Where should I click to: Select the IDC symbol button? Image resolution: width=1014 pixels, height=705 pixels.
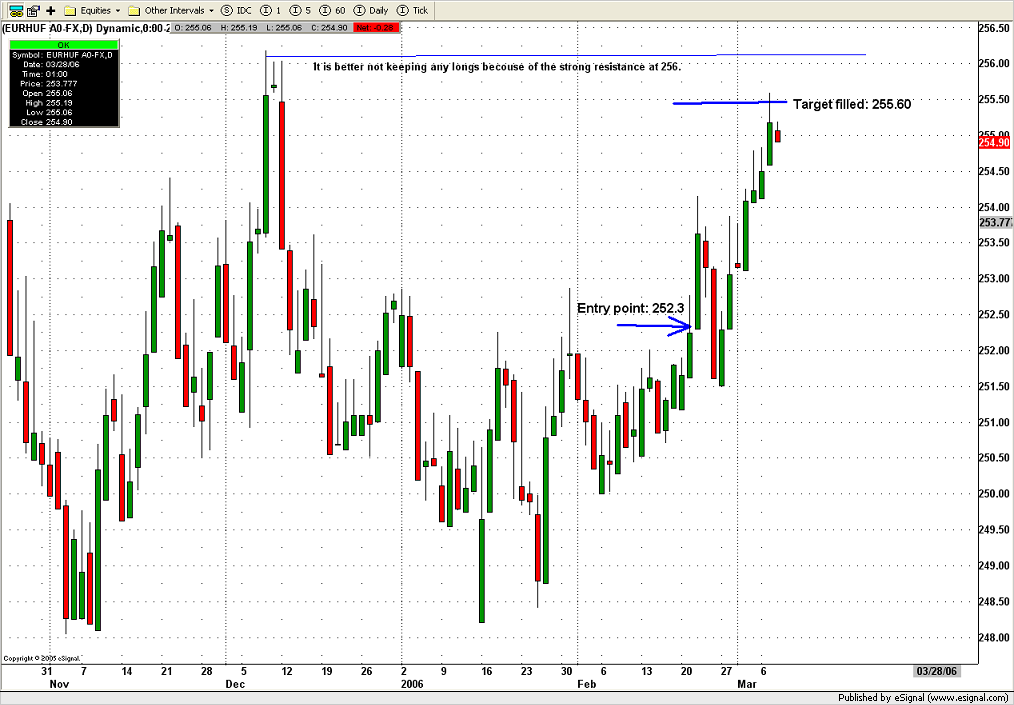pyautogui.click(x=236, y=10)
